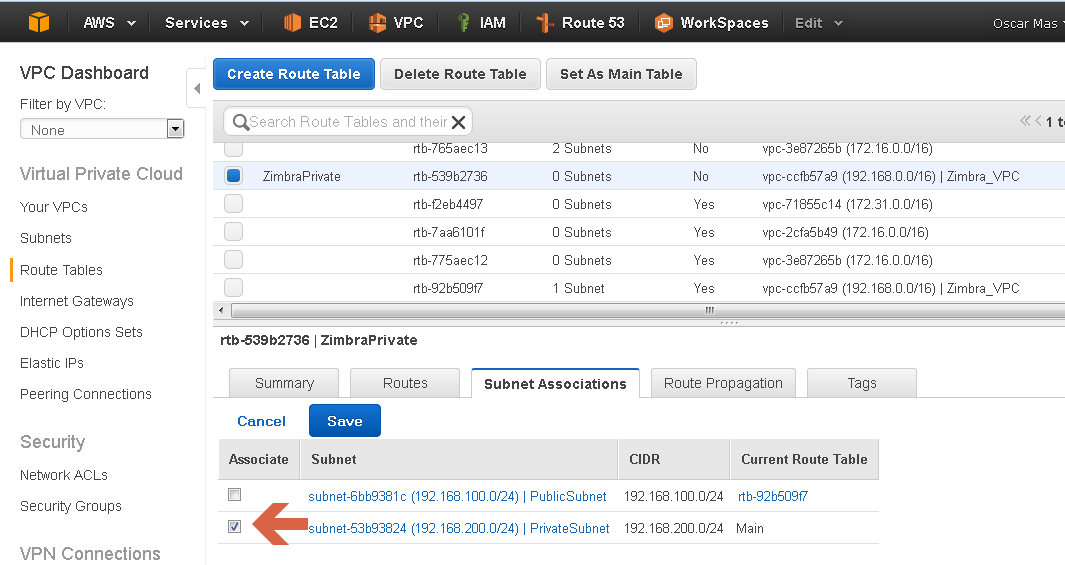Click the horizontal scrollbar left arrow
1065x565 pixels.
click(221, 310)
